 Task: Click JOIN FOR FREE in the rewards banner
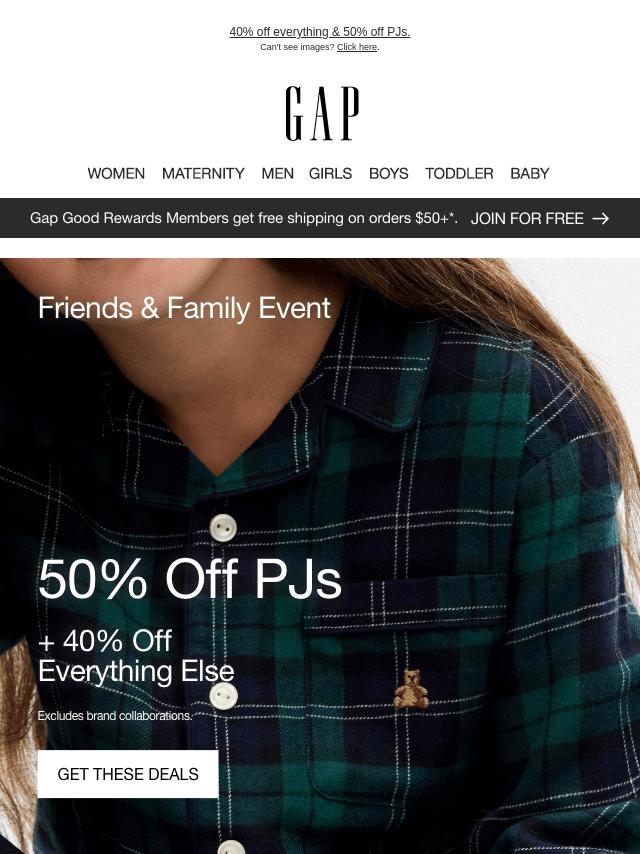(527, 218)
